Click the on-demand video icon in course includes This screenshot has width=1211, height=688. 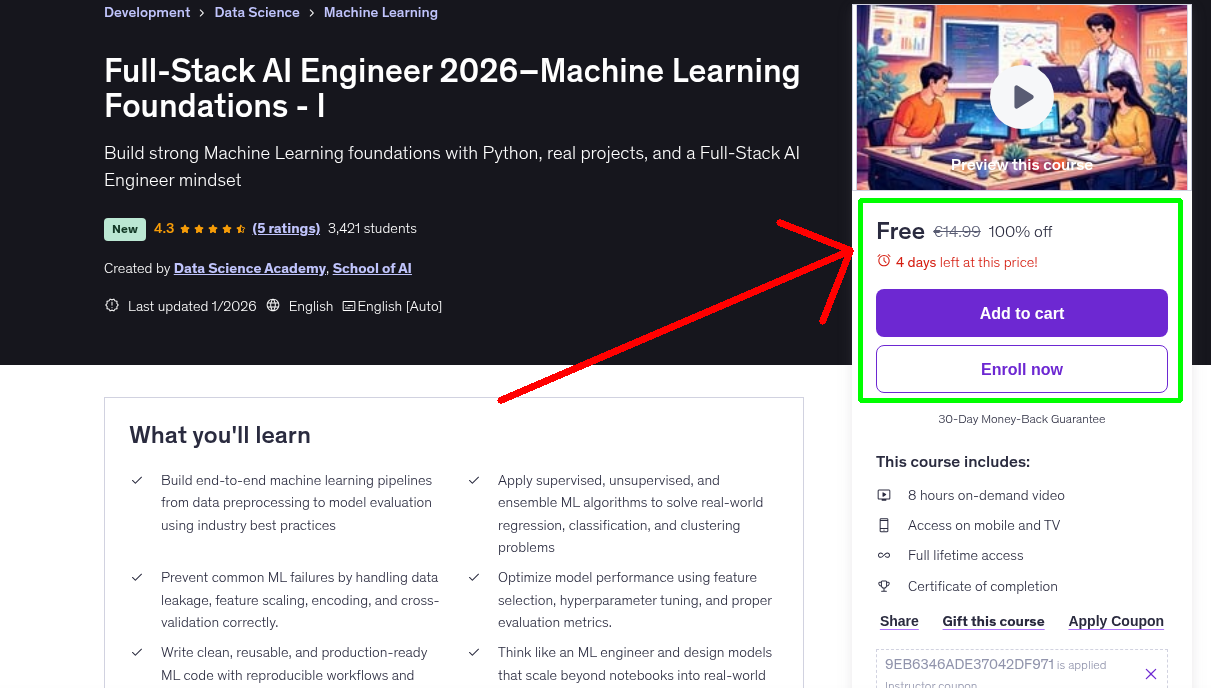(x=884, y=495)
